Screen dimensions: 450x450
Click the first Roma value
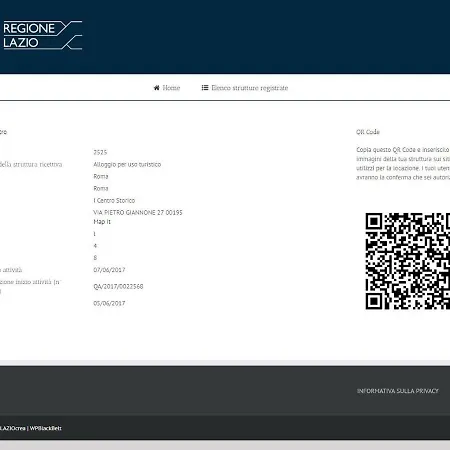coord(101,176)
